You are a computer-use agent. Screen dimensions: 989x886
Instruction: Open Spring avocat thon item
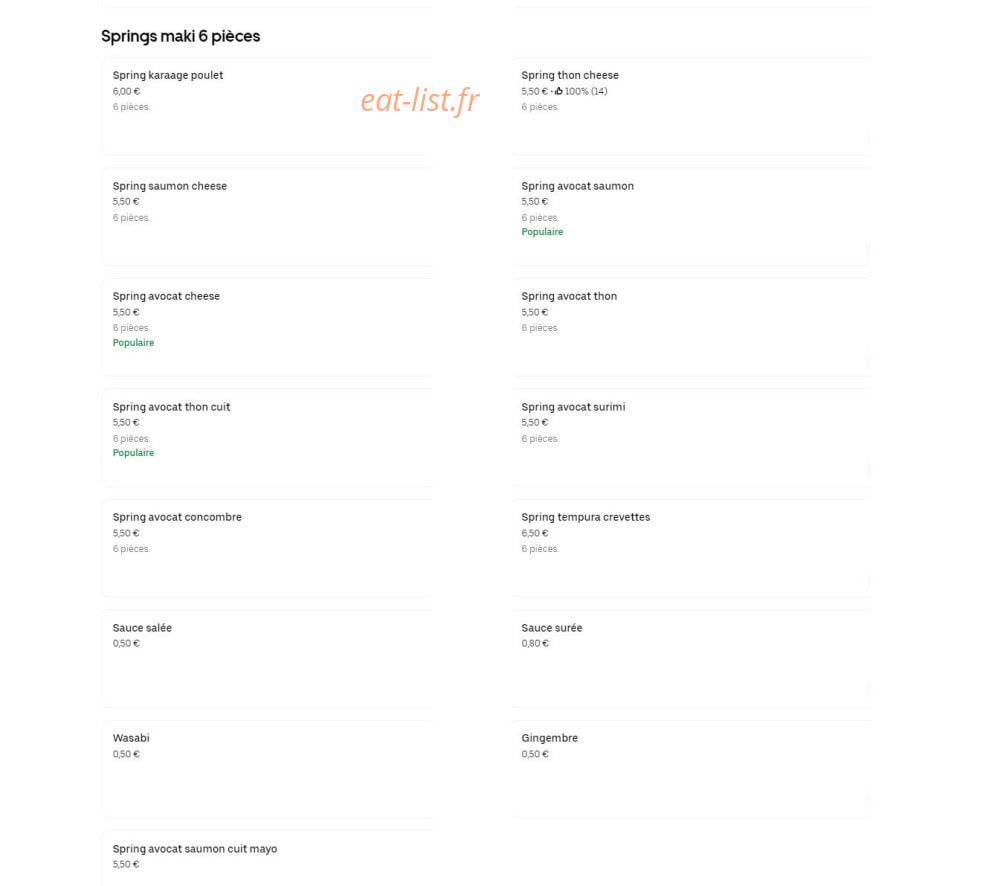coord(690,327)
